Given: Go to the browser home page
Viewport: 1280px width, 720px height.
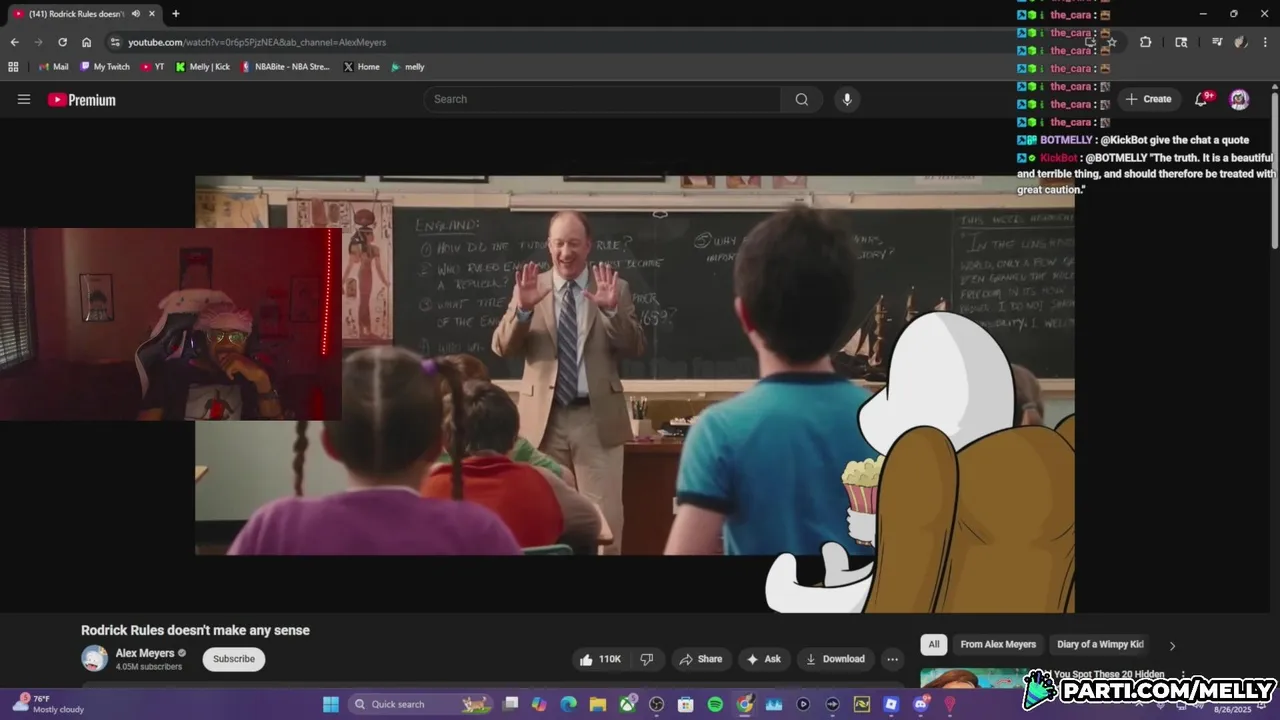Looking at the screenshot, I should click(86, 42).
